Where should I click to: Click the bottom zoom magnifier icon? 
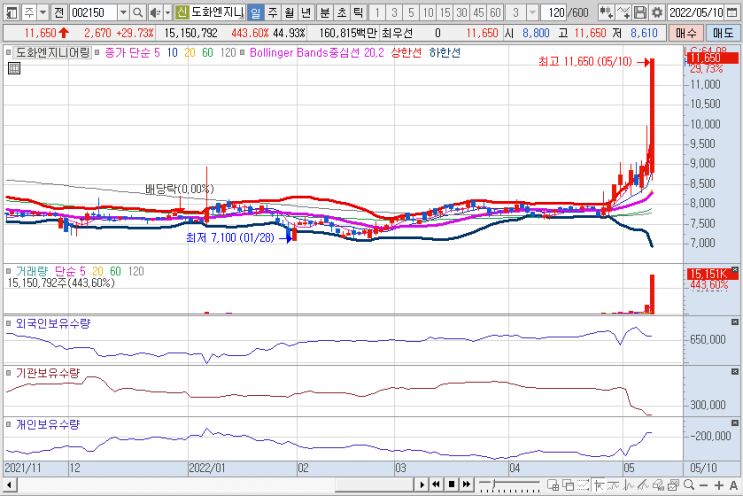pos(689,485)
